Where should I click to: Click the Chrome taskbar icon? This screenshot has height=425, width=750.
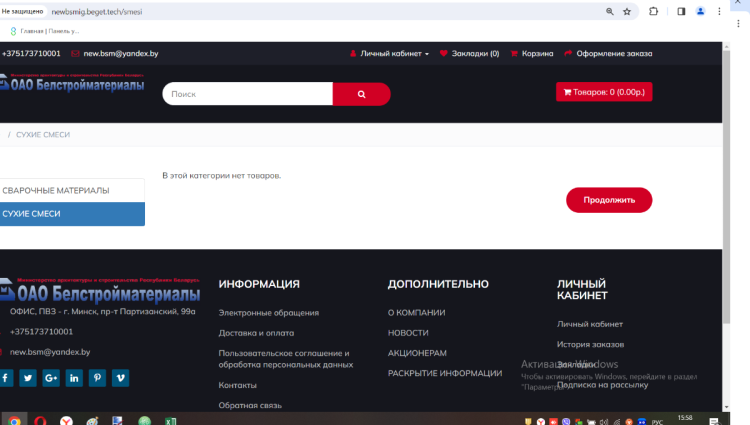[14, 421]
